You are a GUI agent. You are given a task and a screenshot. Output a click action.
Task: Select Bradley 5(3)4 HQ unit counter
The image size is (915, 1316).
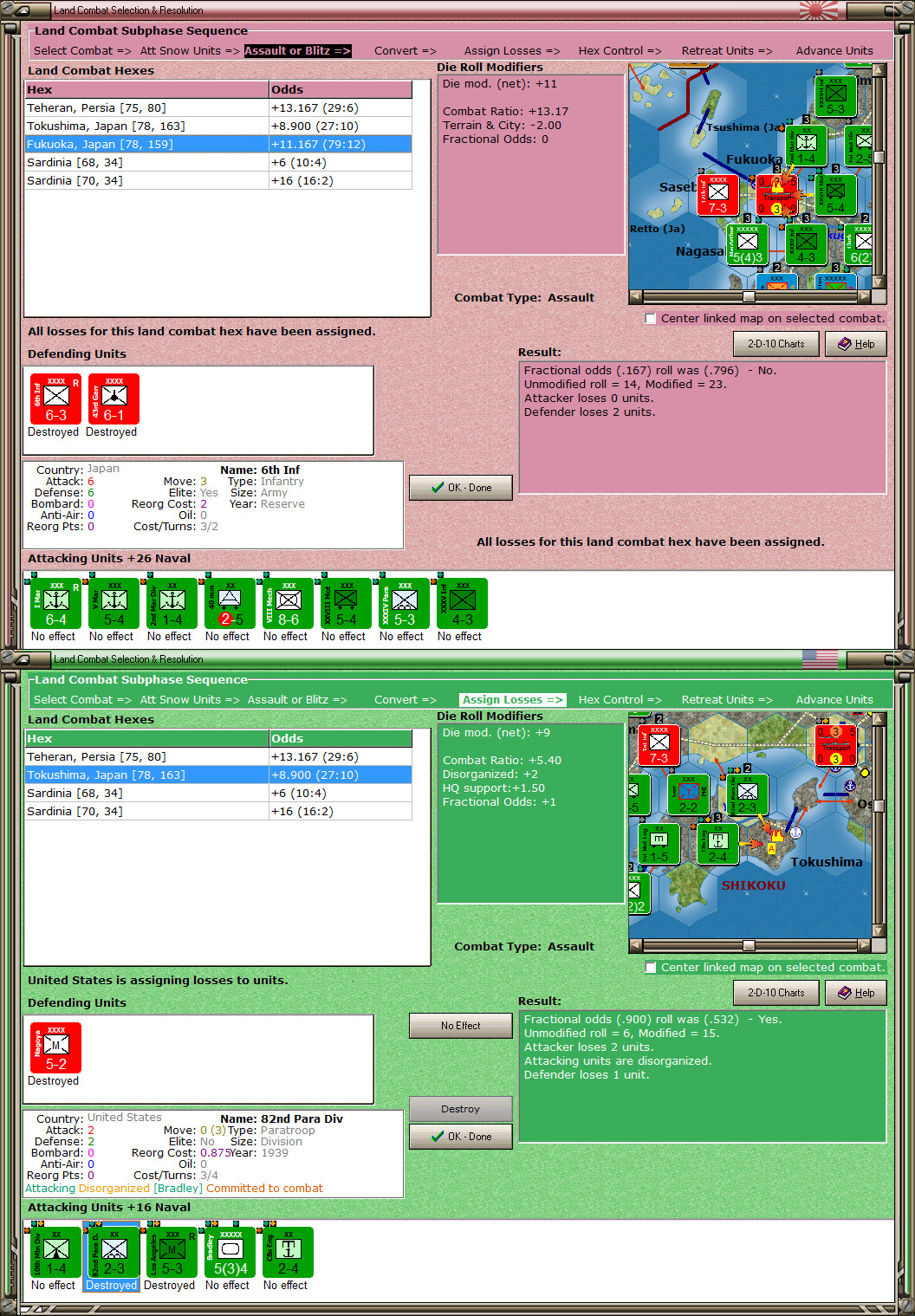pos(230,1252)
